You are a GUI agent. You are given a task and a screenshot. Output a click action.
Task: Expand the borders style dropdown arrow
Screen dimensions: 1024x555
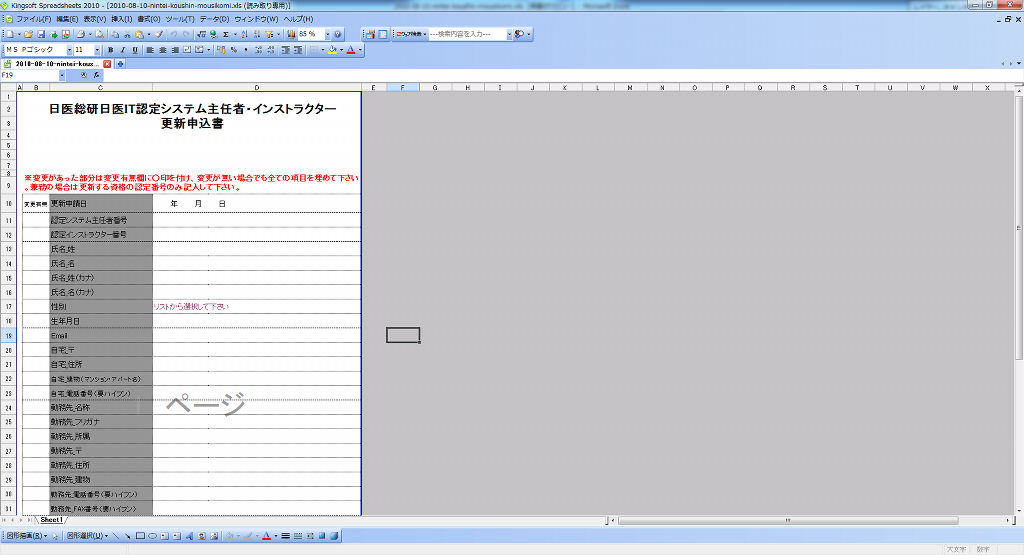tap(323, 50)
